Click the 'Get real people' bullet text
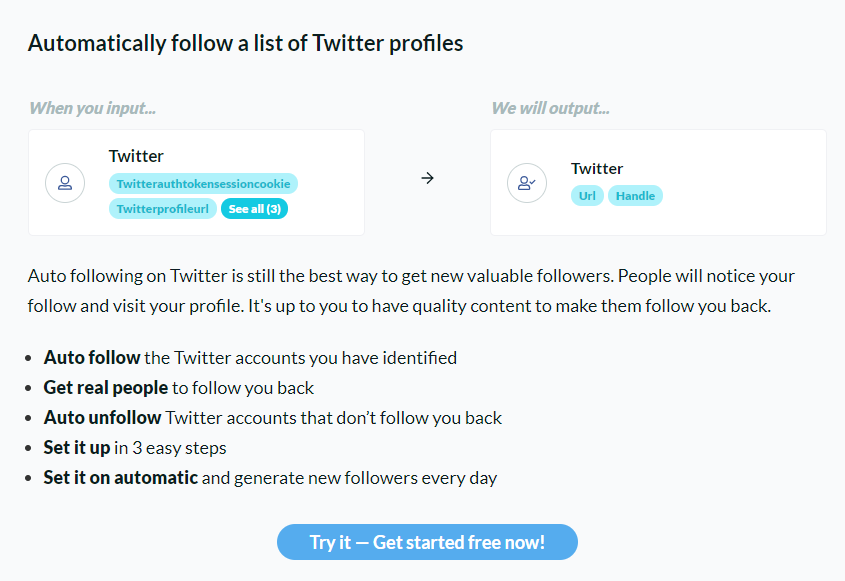This screenshot has height=581, width=845. pyautogui.click(x=106, y=388)
